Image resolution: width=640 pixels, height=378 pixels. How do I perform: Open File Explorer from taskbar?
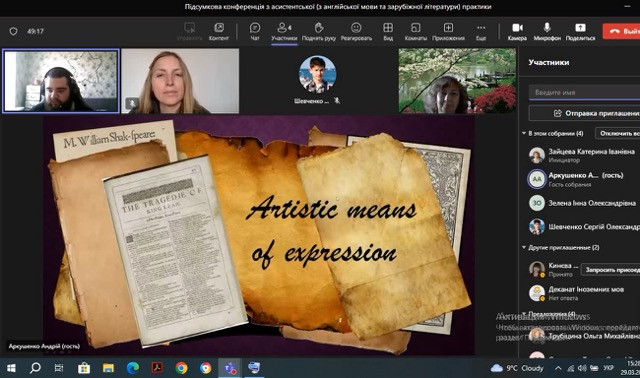(x=108, y=368)
